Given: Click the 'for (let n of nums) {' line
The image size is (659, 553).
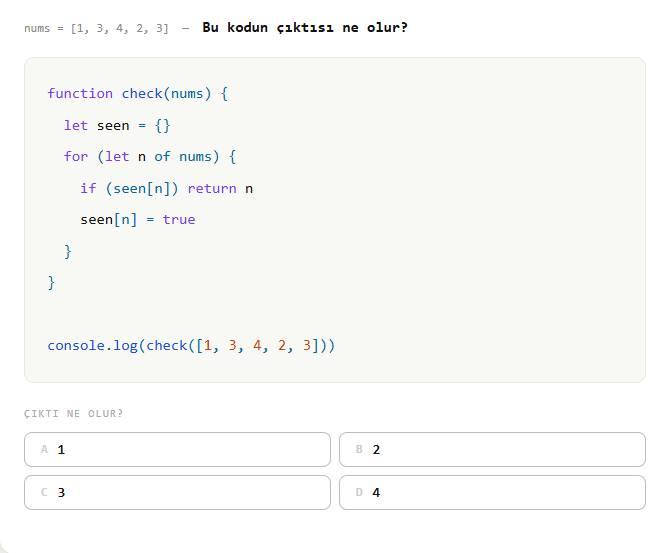Looking at the screenshot, I should [150, 157].
